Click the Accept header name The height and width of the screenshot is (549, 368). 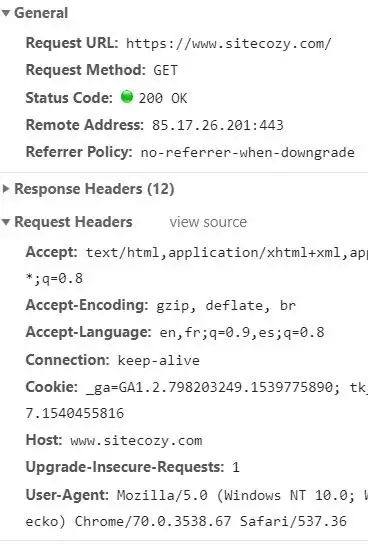[51, 252]
